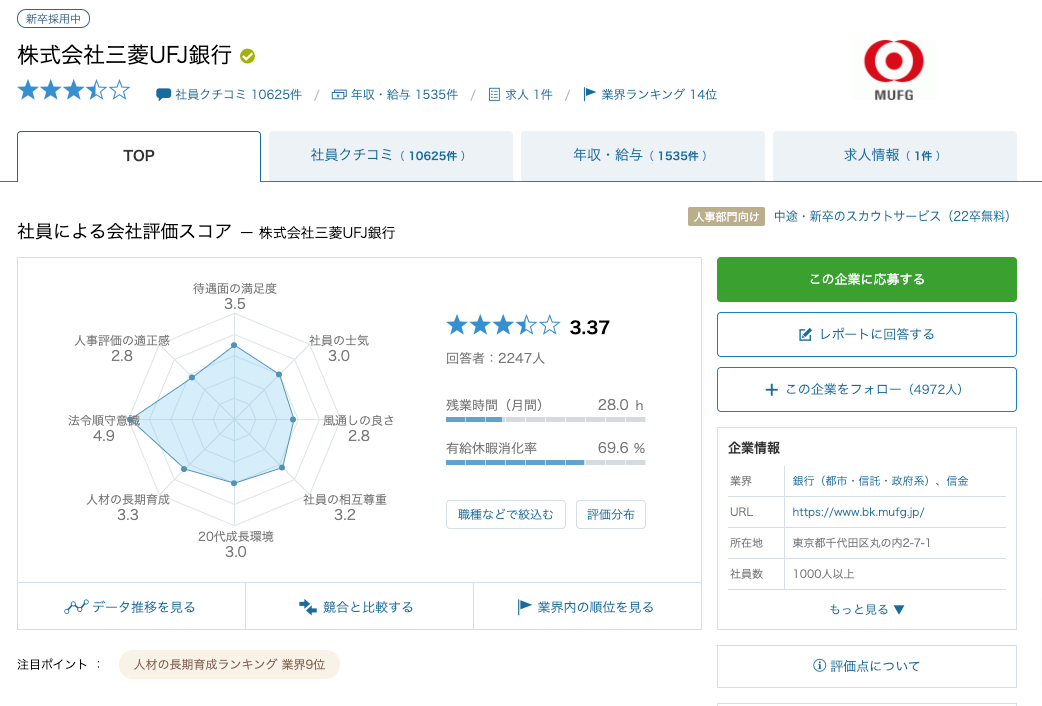Click the flag icon beside 業界ランキング 14位
Screen dimensions: 1042x706
coord(589,94)
